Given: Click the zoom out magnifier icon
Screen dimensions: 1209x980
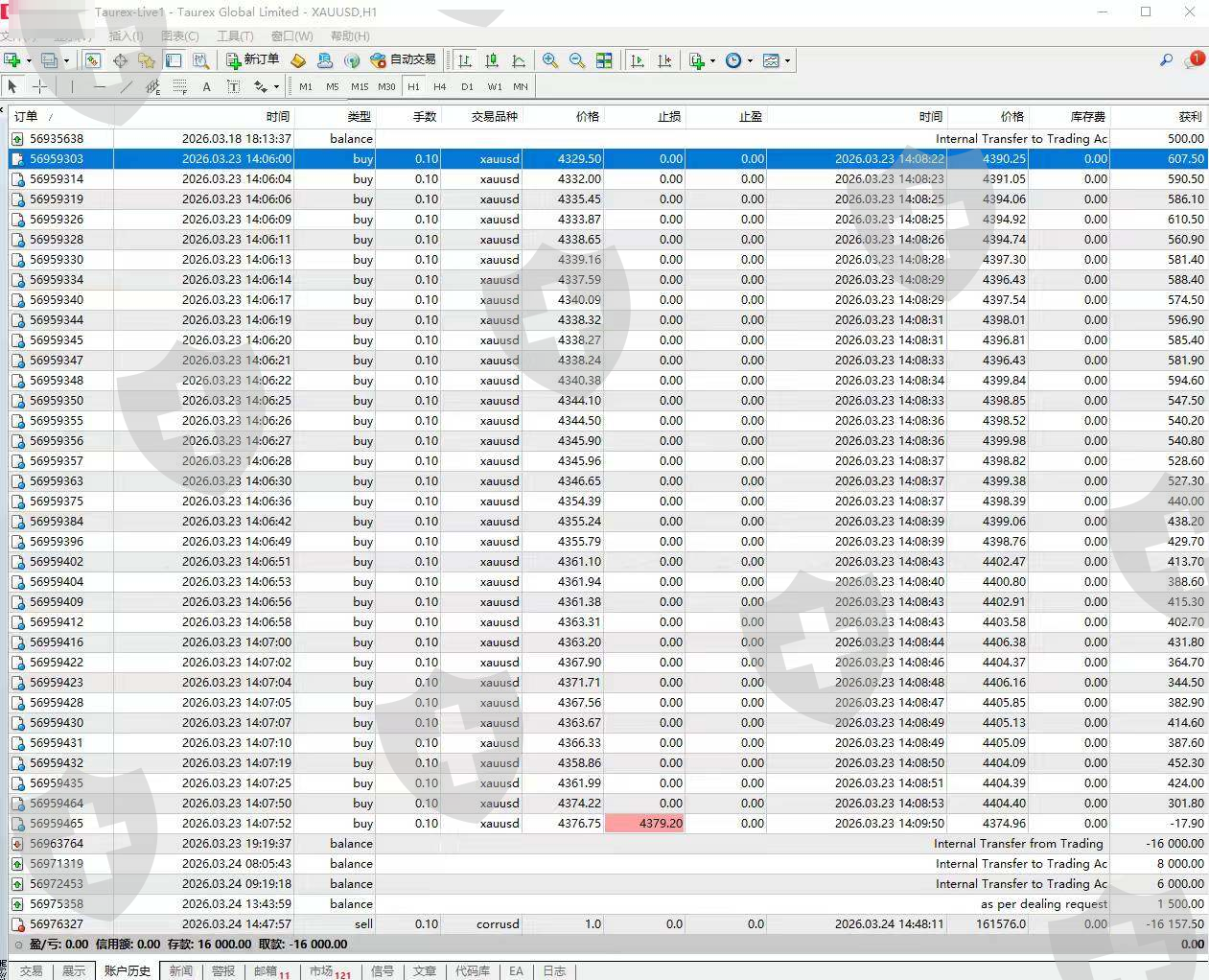Looking at the screenshot, I should (x=577, y=60).
